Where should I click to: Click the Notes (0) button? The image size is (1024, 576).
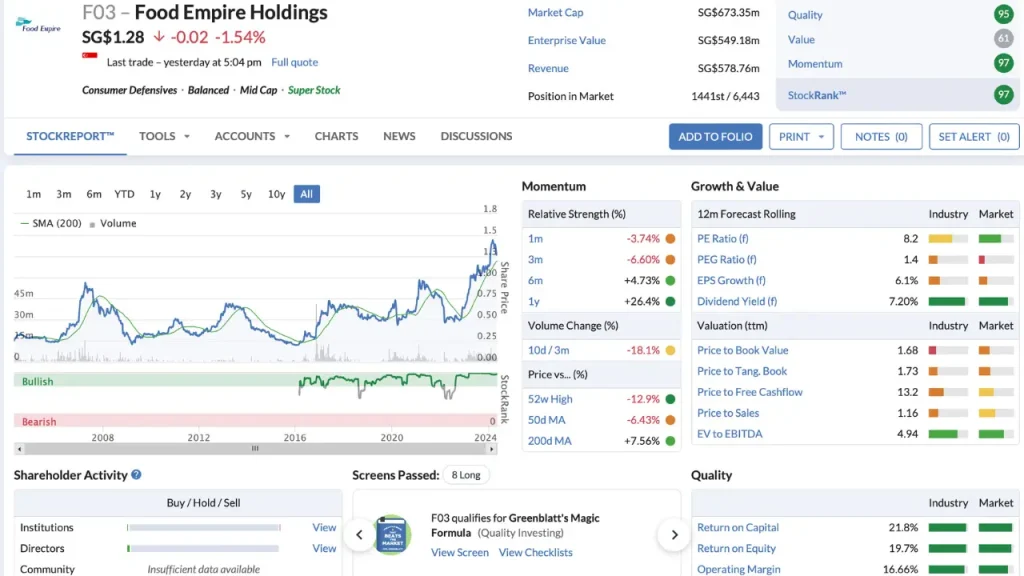pos(881,136)
